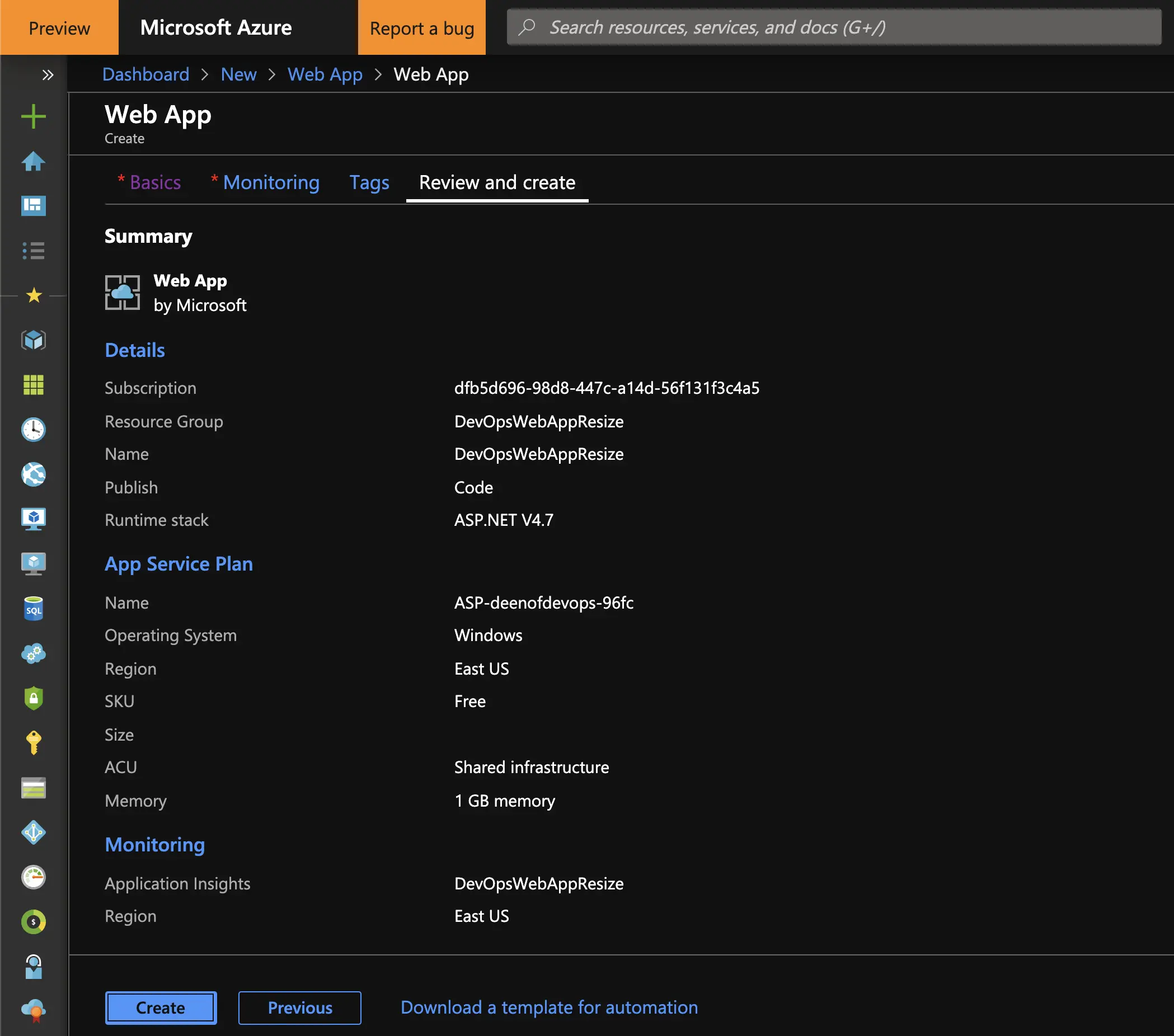Click Application Insights value DevOpsWebAppResize
This screenshot has height=1036, width=1174.
click(x=539, y=884)
